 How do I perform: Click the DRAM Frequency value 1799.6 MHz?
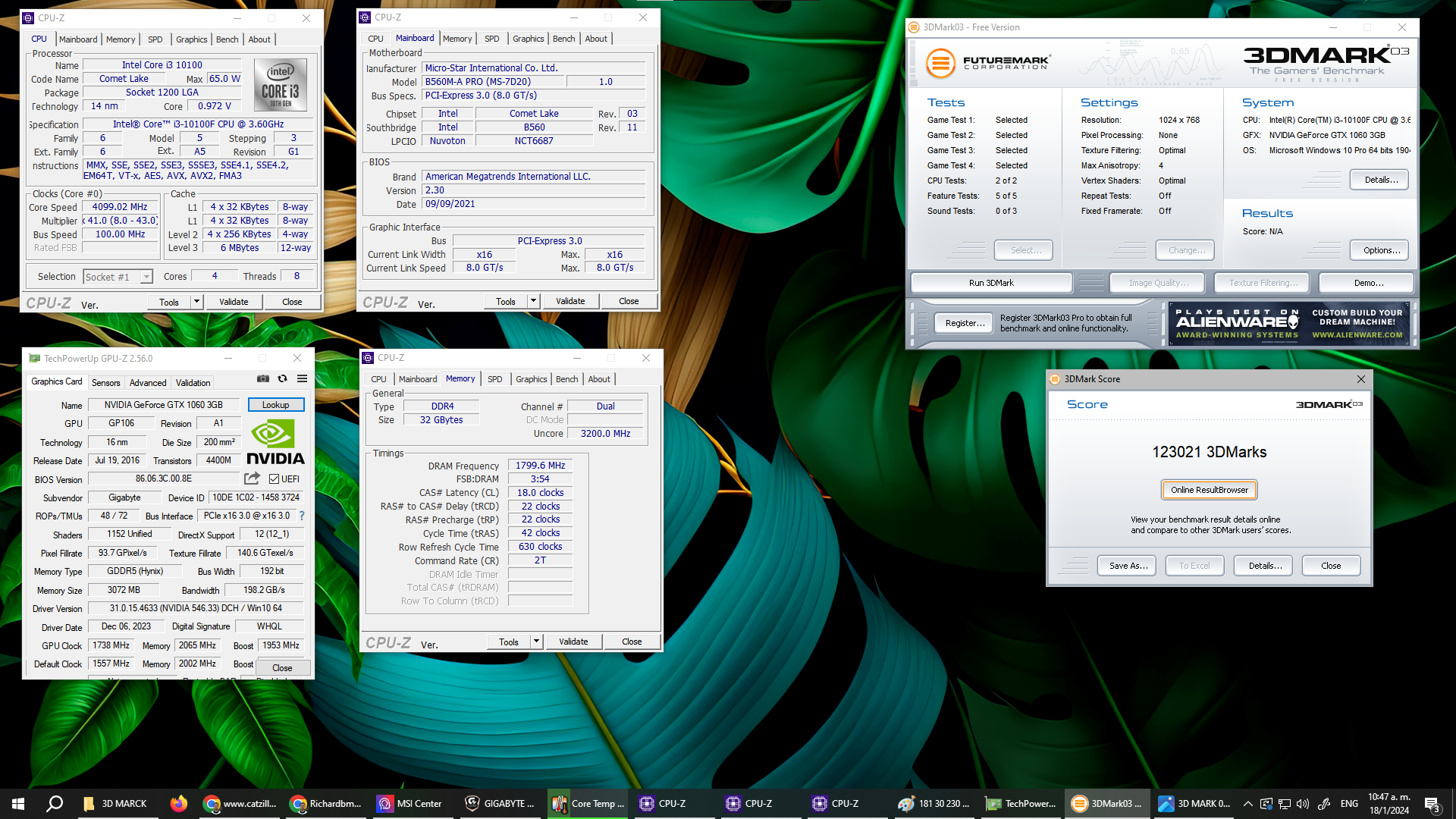(540, 466)
